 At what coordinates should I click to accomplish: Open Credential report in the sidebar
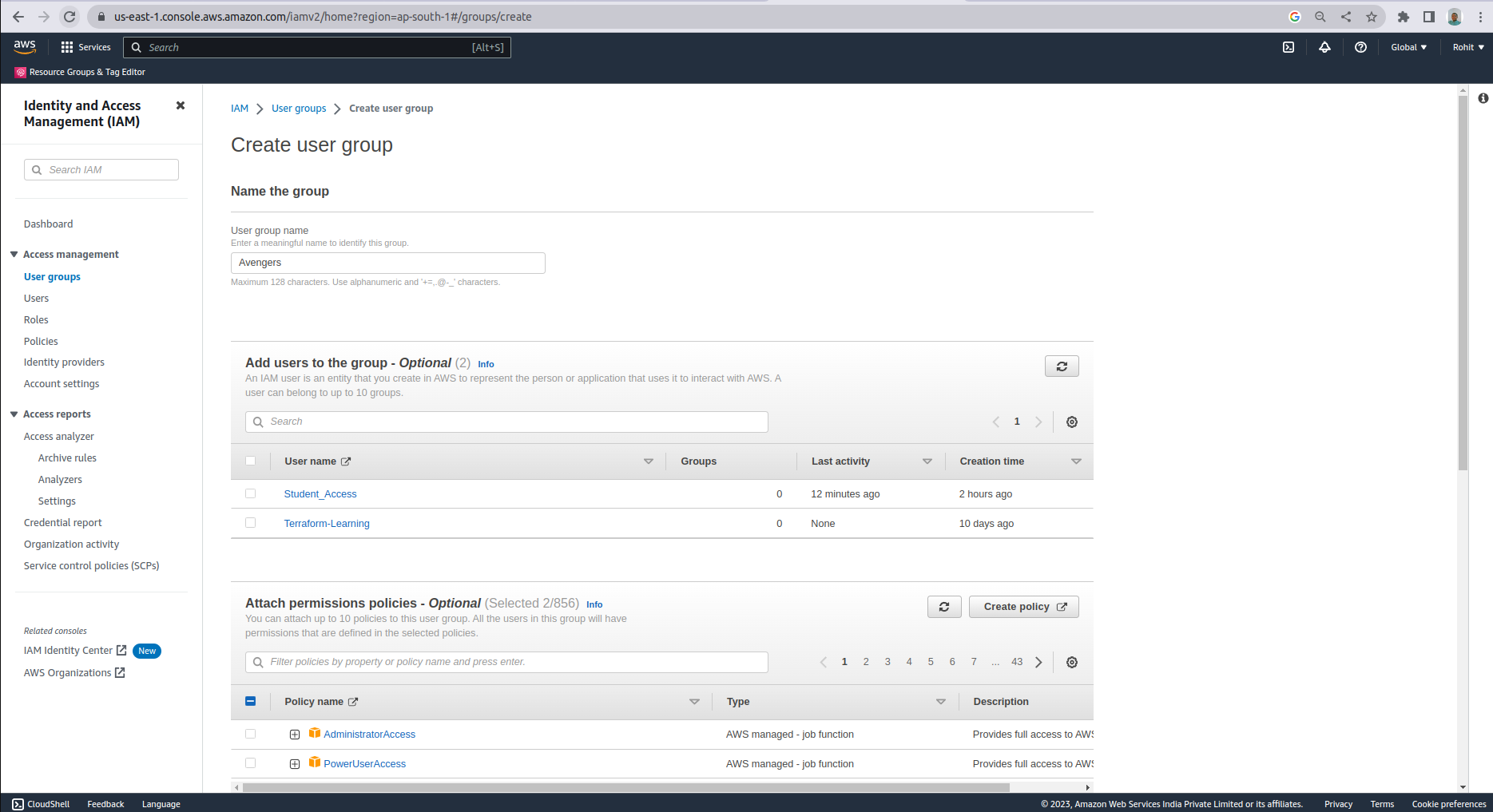tap(63, 523)
